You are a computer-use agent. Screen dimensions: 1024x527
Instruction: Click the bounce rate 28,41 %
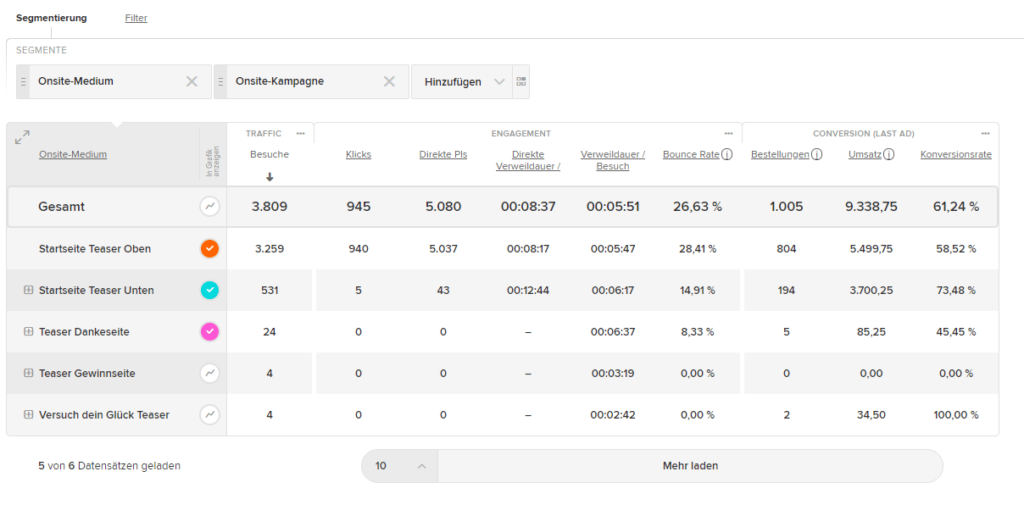[697, 249]
